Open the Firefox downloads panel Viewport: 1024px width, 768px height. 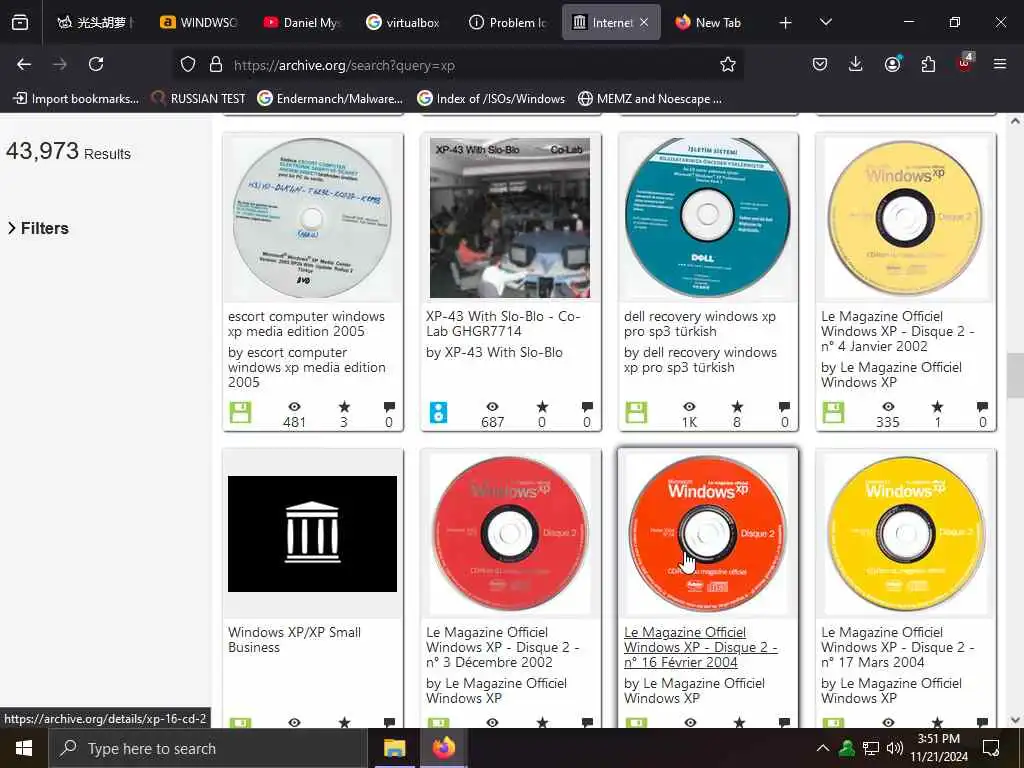click(x=856, y=64)
